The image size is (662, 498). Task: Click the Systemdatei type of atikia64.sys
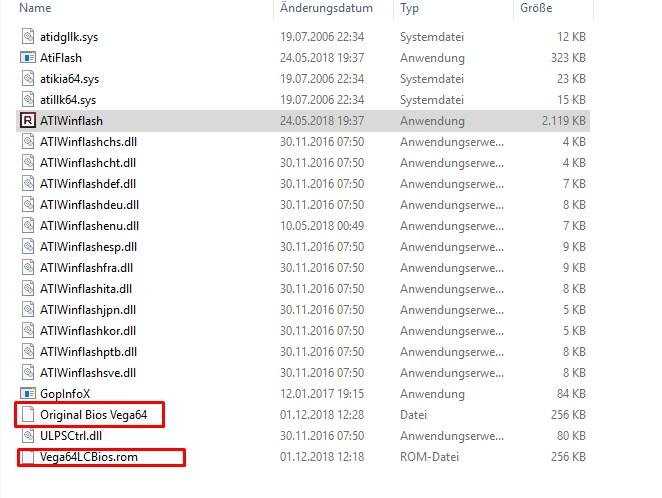coord(432,79)
